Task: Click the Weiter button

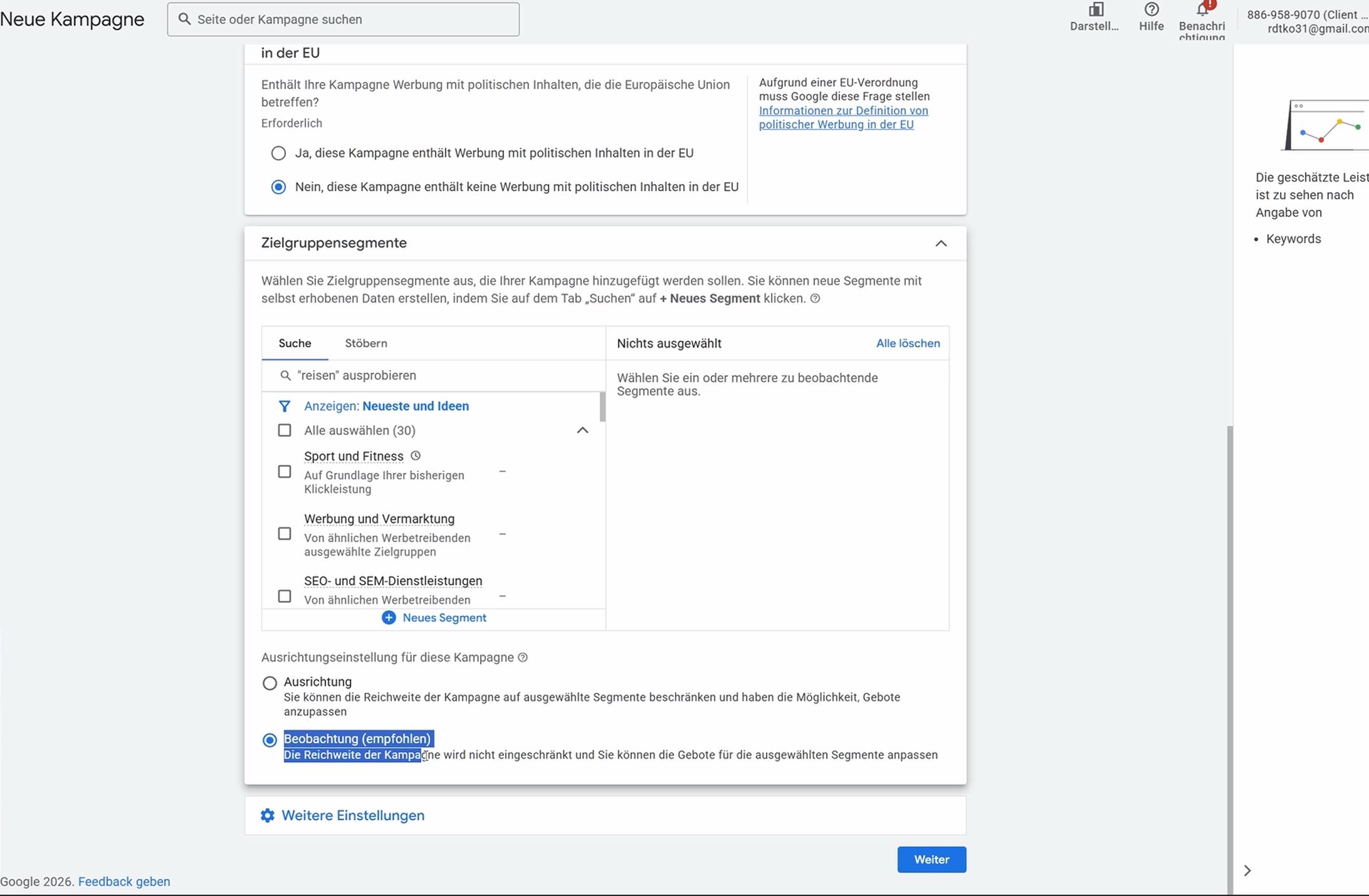Action: click(x=931, y=860)
